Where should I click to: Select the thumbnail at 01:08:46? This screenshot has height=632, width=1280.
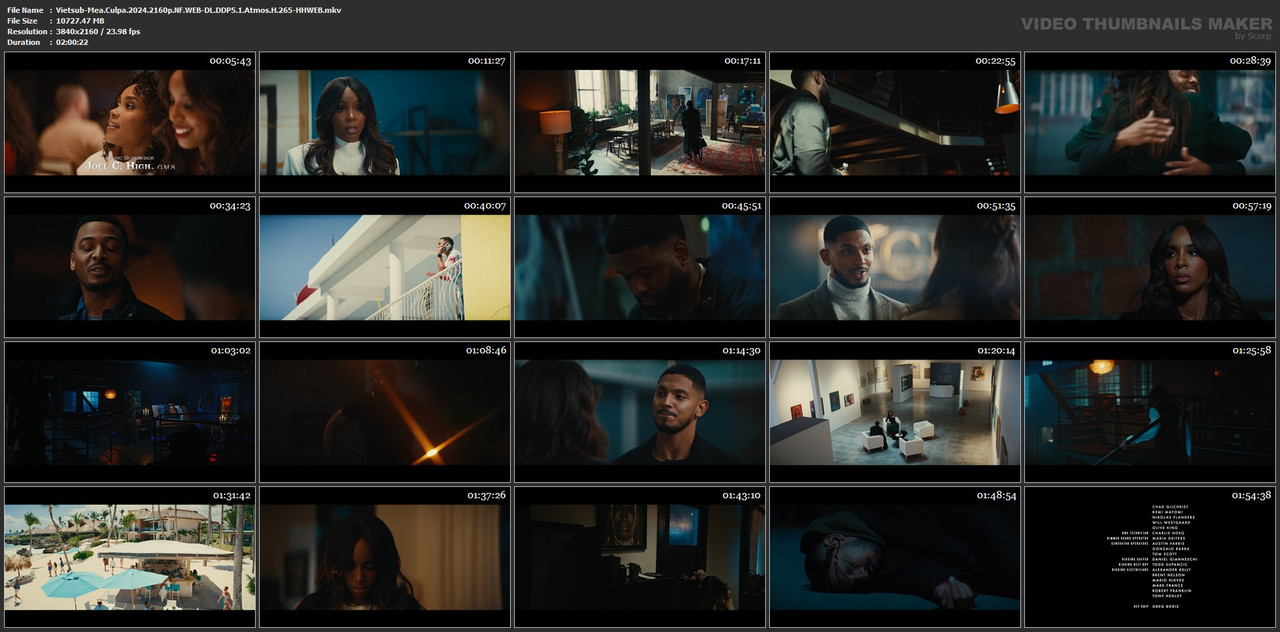click(x=385, y=412)
